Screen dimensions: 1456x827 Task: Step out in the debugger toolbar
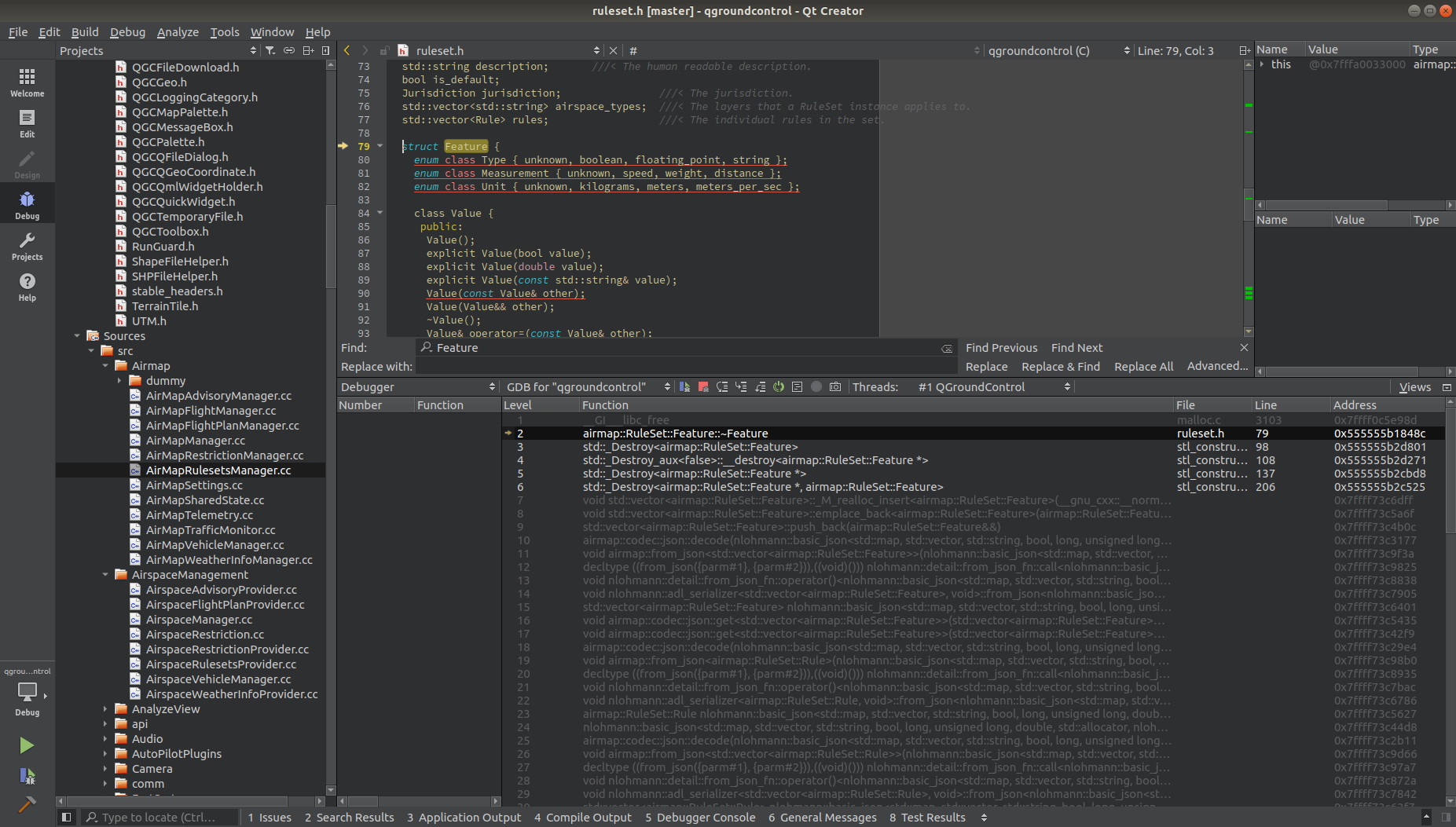tap(760, 386)
